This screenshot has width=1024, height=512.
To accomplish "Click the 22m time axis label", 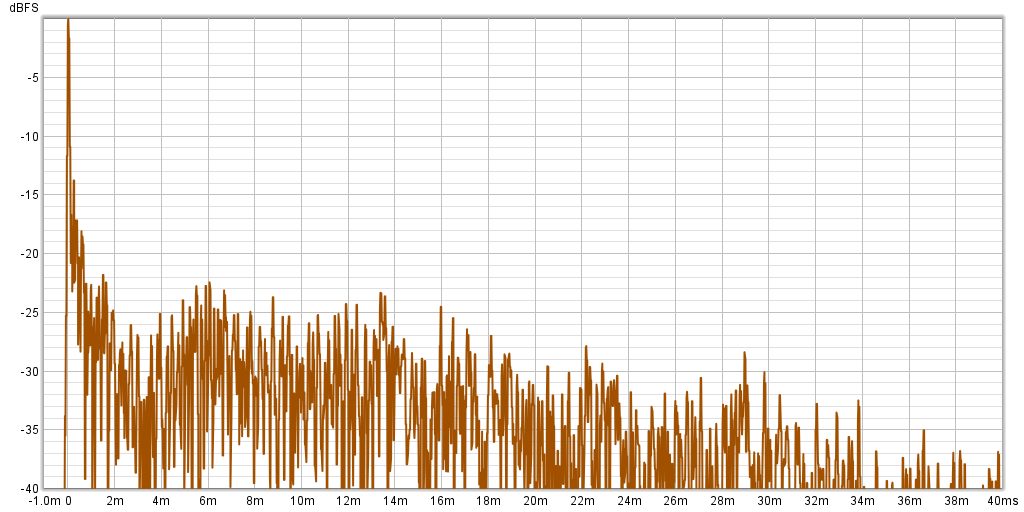I will pyautogui.click(x=582, y=502).
